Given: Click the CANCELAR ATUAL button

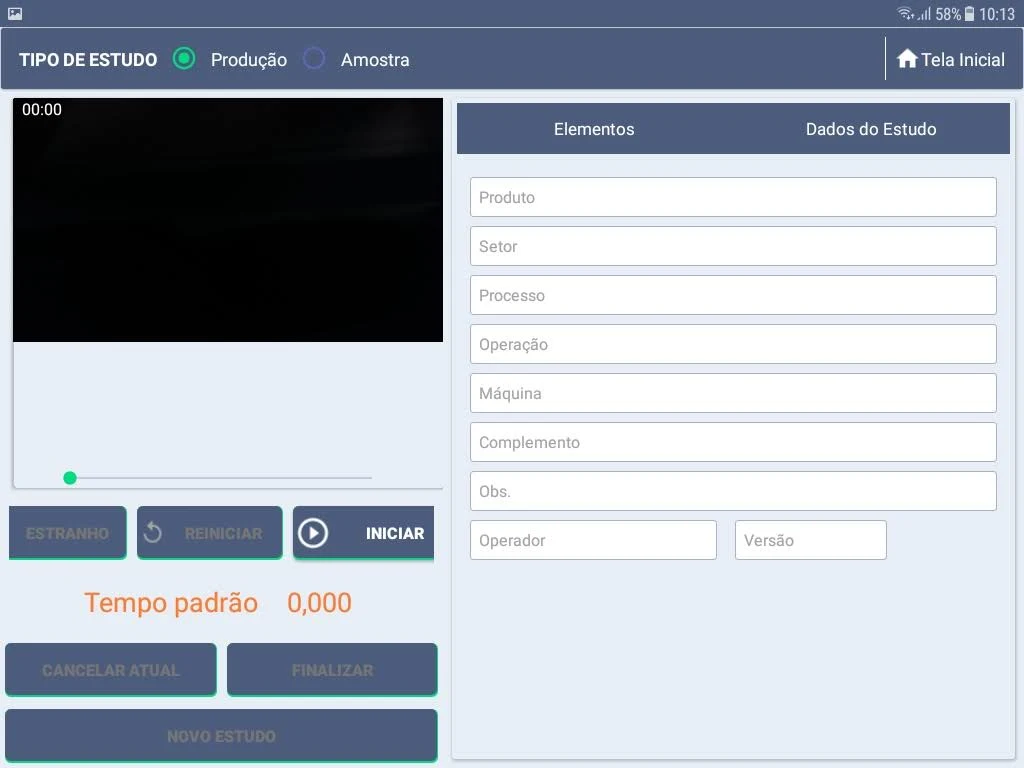Looking at the screenshot, I should (x=110, y=669).
